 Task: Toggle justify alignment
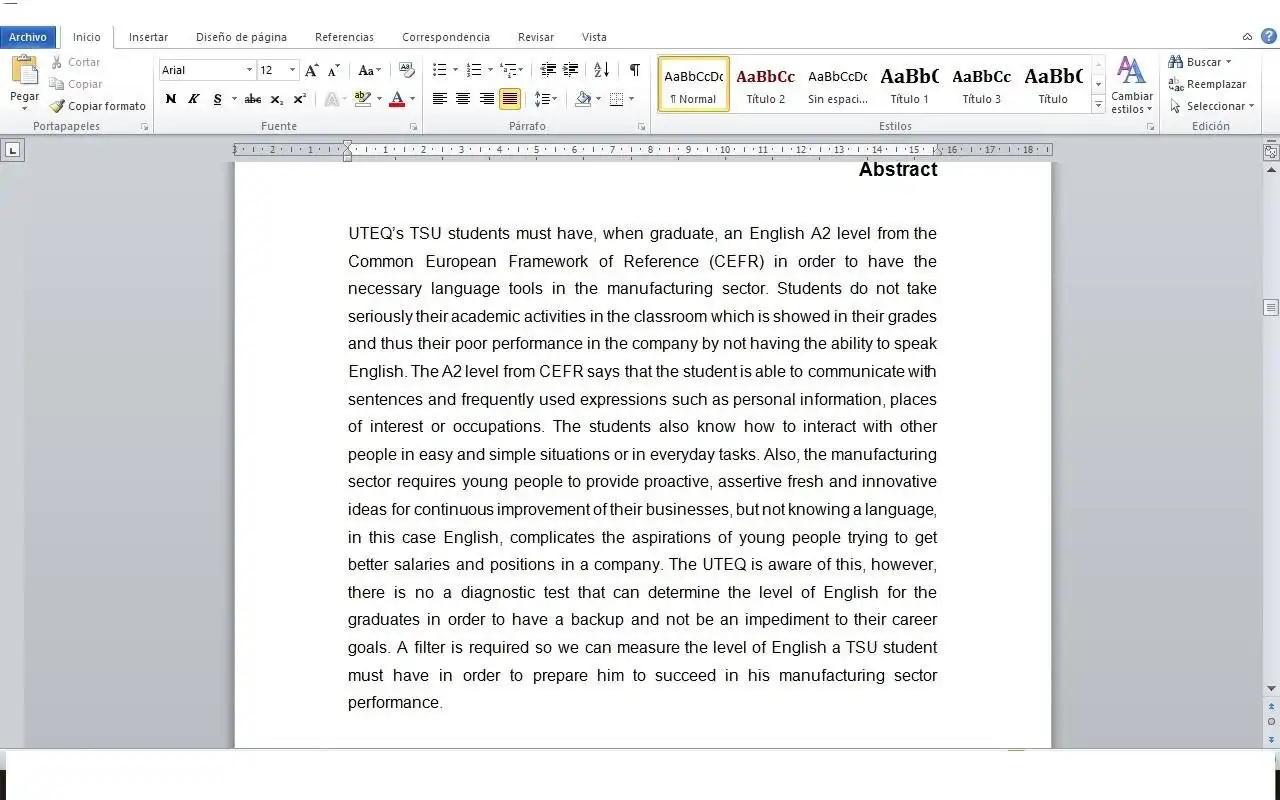(510, 99)
